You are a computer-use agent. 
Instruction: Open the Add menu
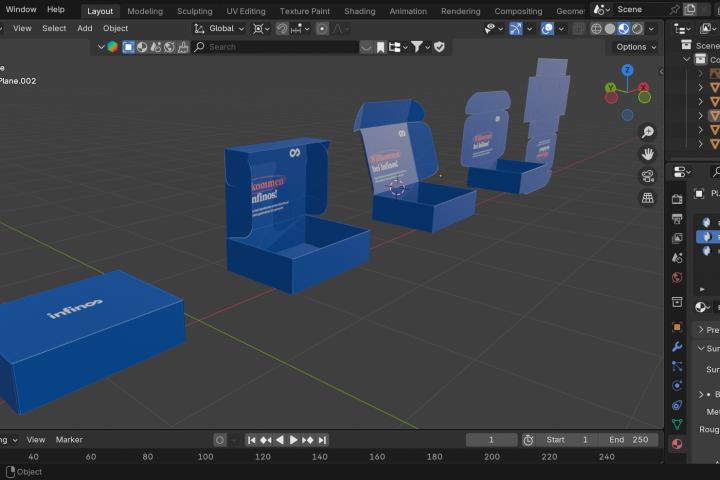84,28
